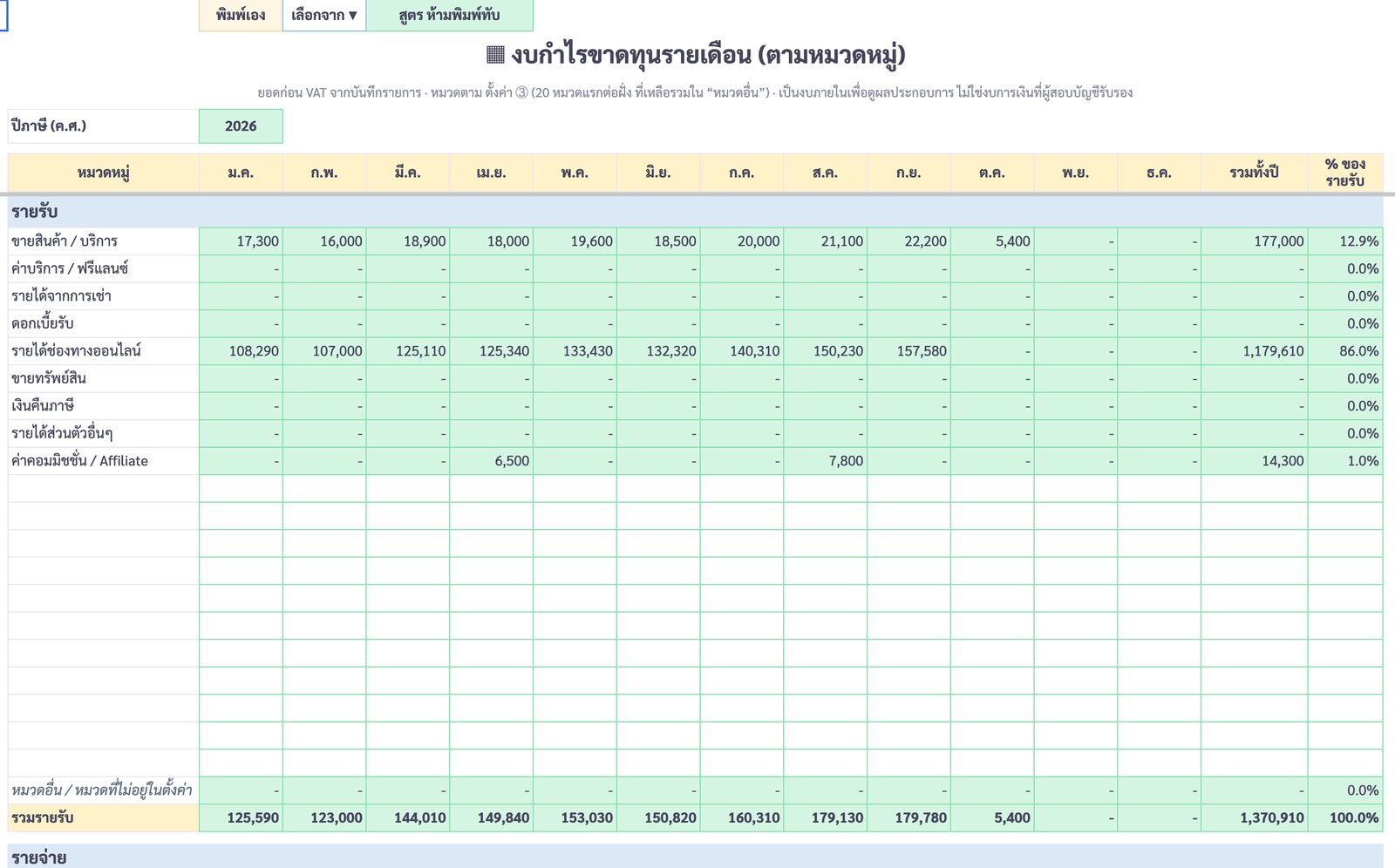The width and height of the screenshot is (1395, 868).
Task: Select the 'ดอกเบี้ยรับ' row label
Action: point(104,323)
